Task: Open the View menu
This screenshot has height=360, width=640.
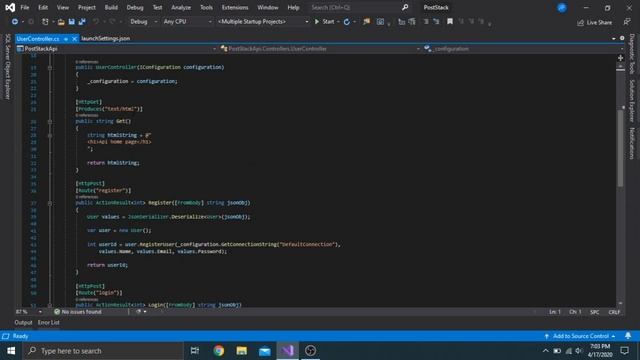Action: pyautogui.click(x=62, y=7)
